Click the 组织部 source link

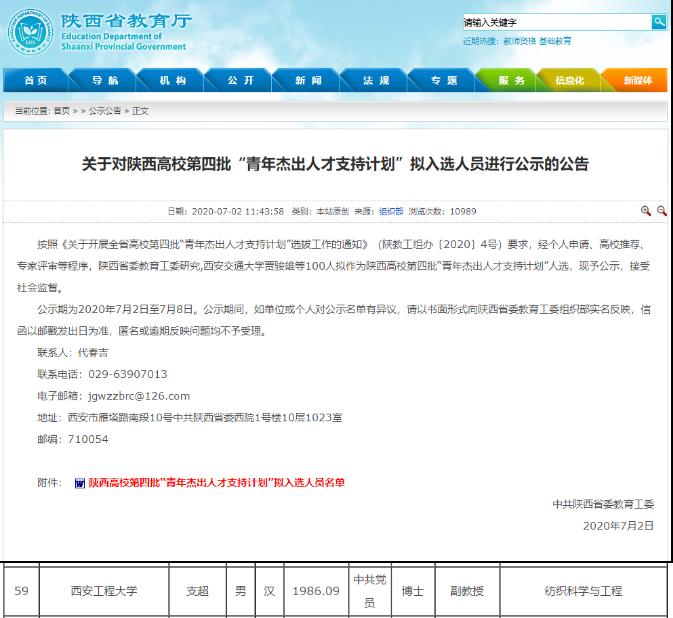pyautogui.click(x=390, y=211)
